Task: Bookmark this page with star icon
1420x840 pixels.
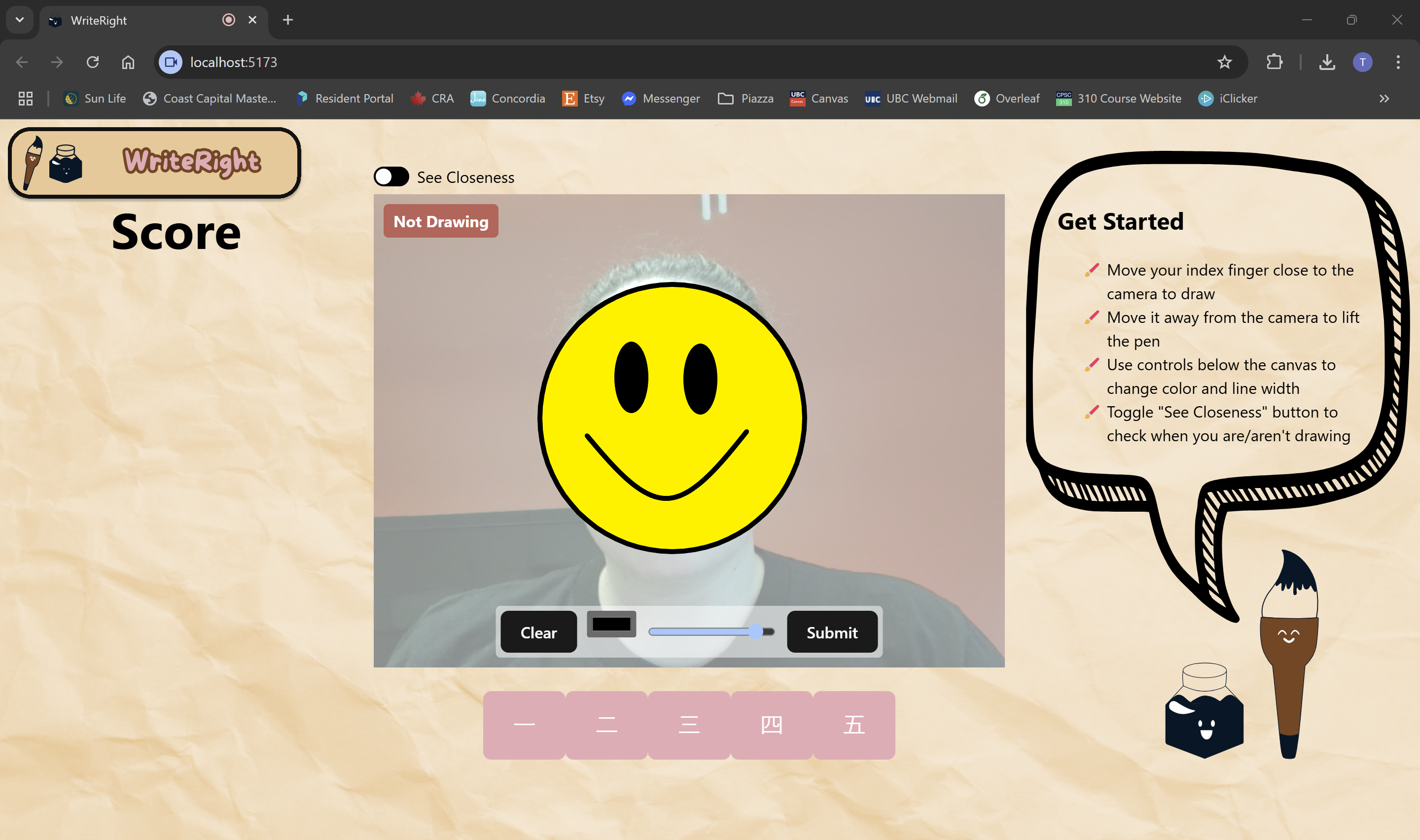Action: (1224, 62)
